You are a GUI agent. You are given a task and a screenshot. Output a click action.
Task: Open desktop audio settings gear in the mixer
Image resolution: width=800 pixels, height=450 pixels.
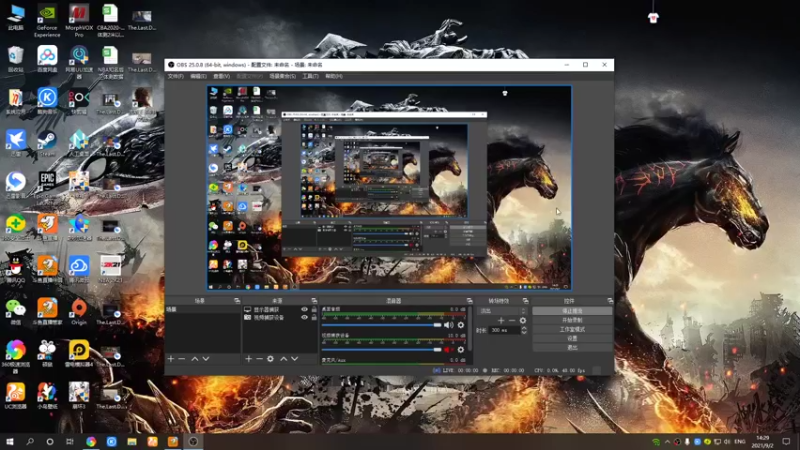(x=461, y=324)
